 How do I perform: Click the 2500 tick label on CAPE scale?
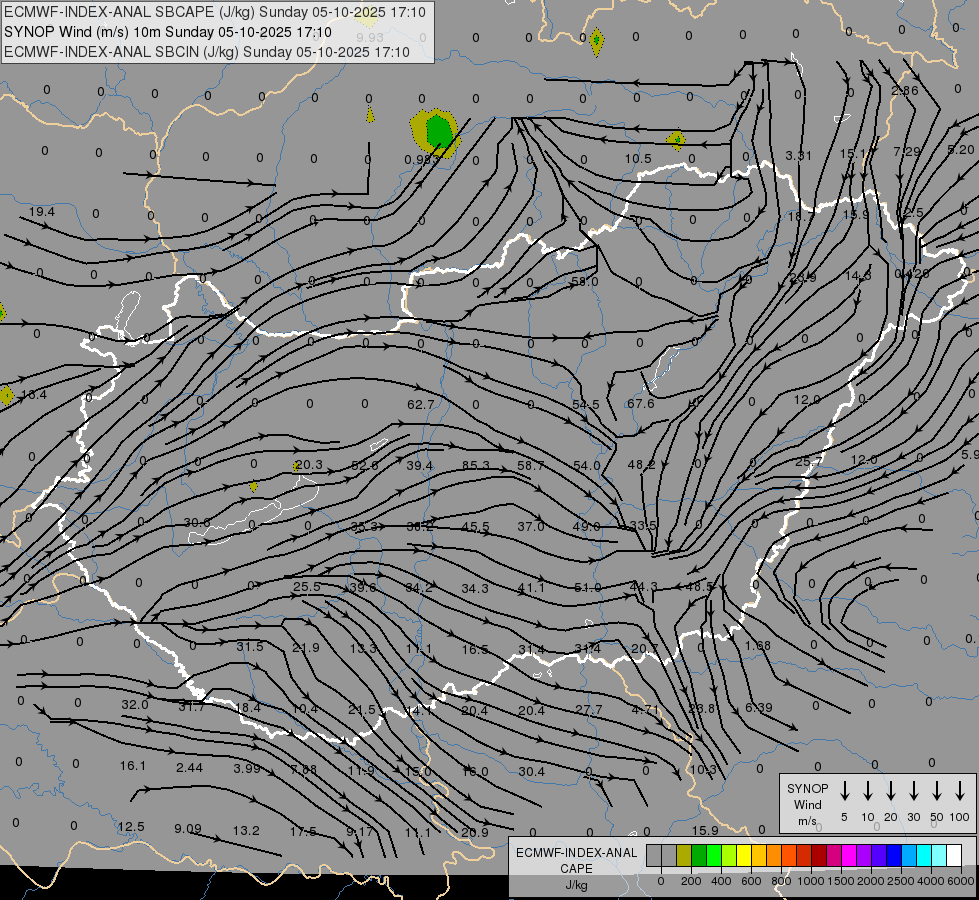[x=900, y=881]
